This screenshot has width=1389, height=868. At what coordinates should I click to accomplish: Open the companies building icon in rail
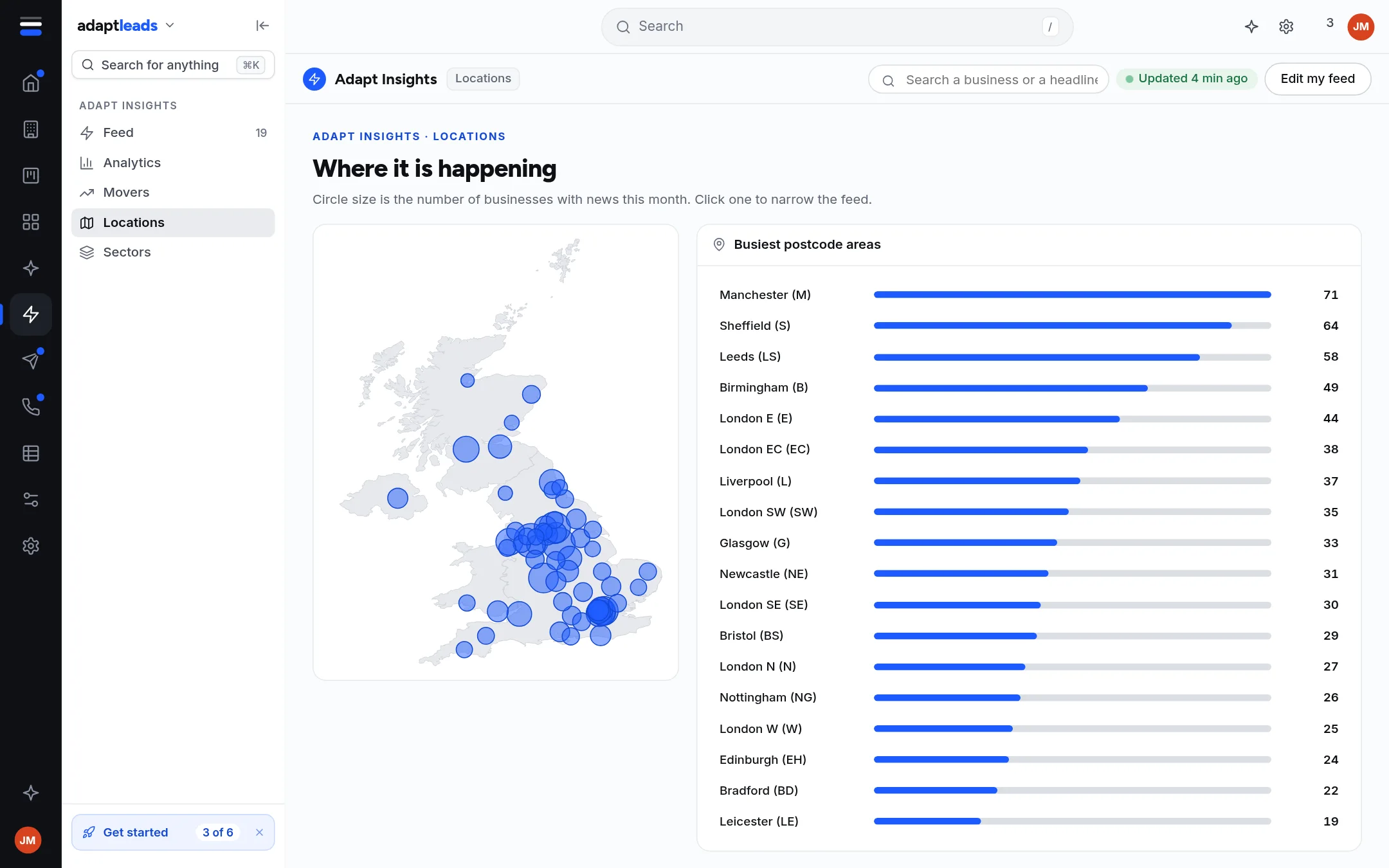(31, 129)
